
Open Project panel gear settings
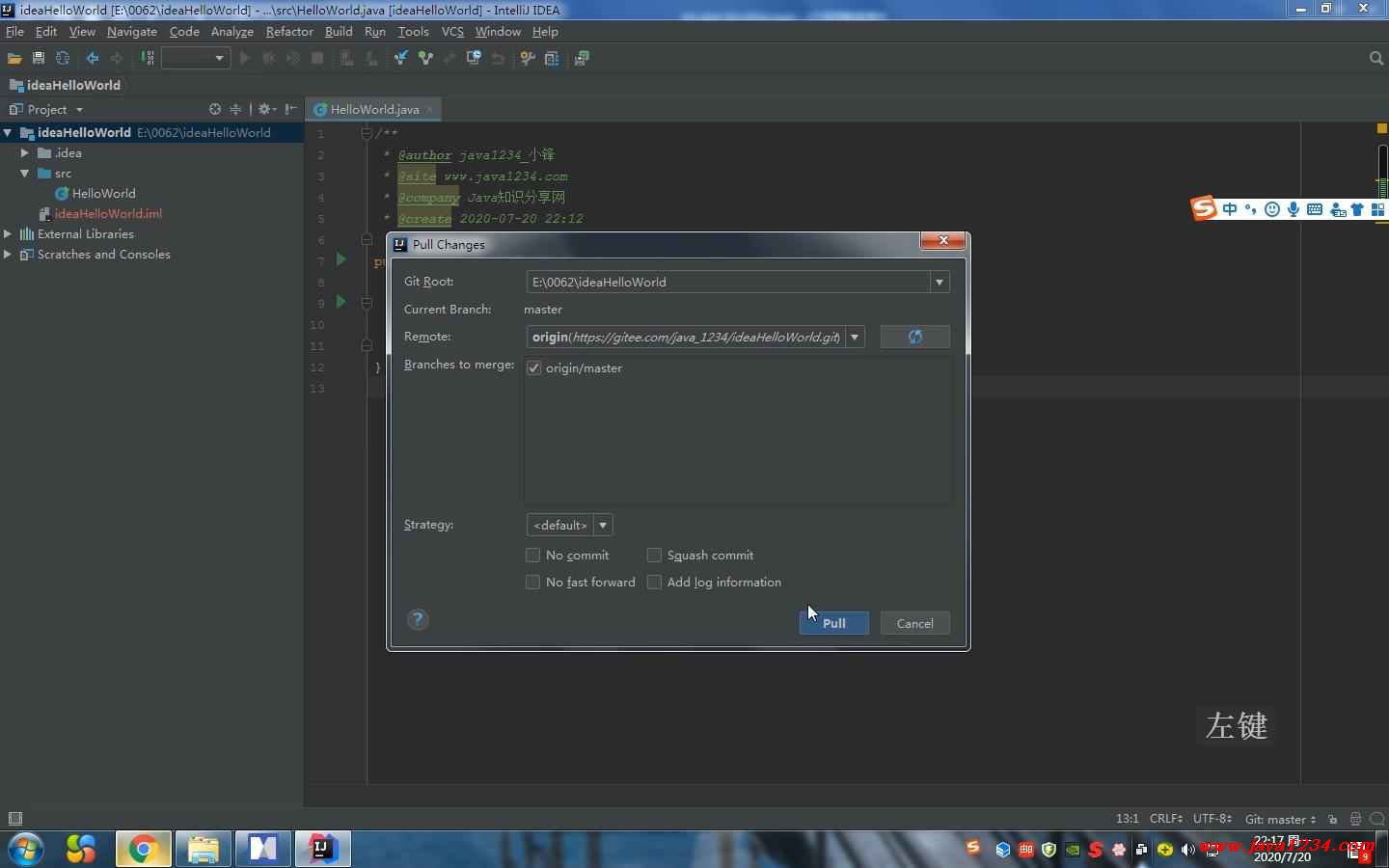(266, 109)
